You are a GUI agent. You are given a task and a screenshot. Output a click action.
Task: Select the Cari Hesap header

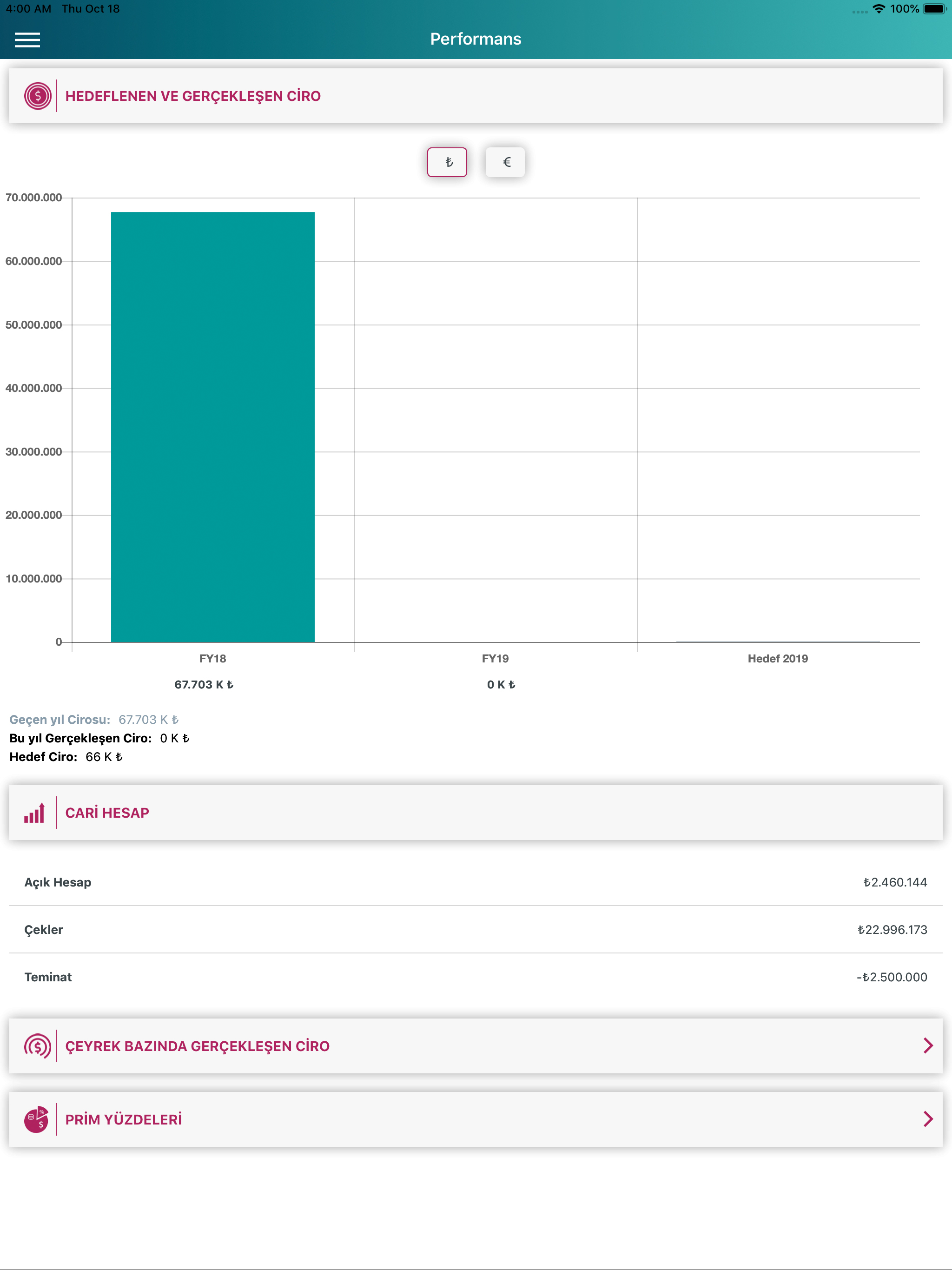[476, 813]
